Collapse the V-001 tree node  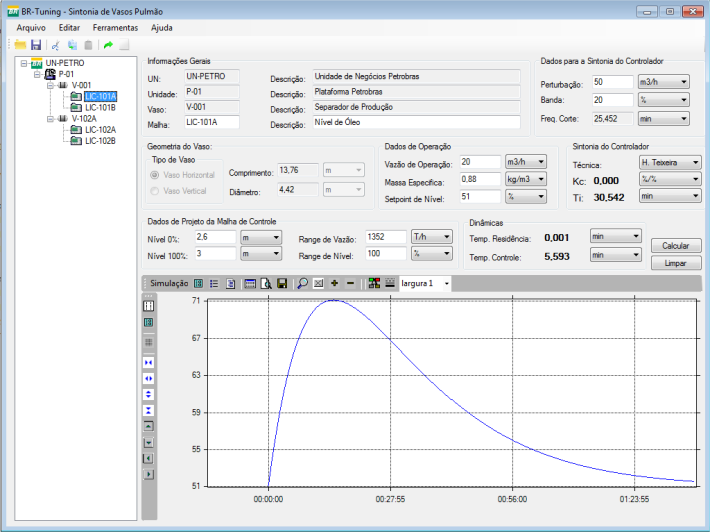pyautogui.click(x=50, y=85)
